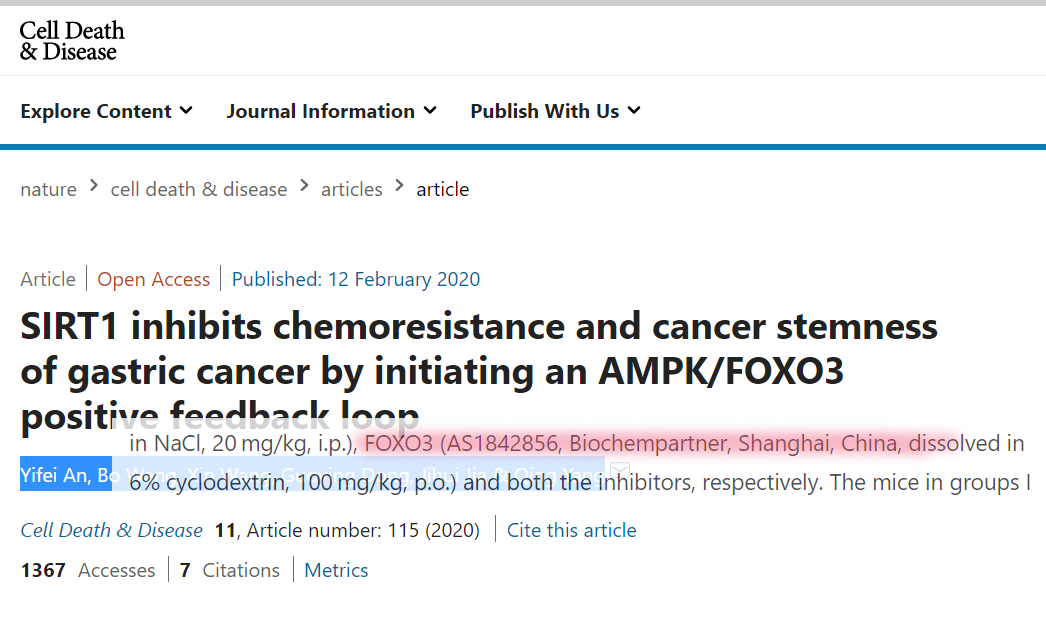Open the Metrics link
Image resolution: width=1046 pixels, height=635 pixels.
(x=336, y=570)
